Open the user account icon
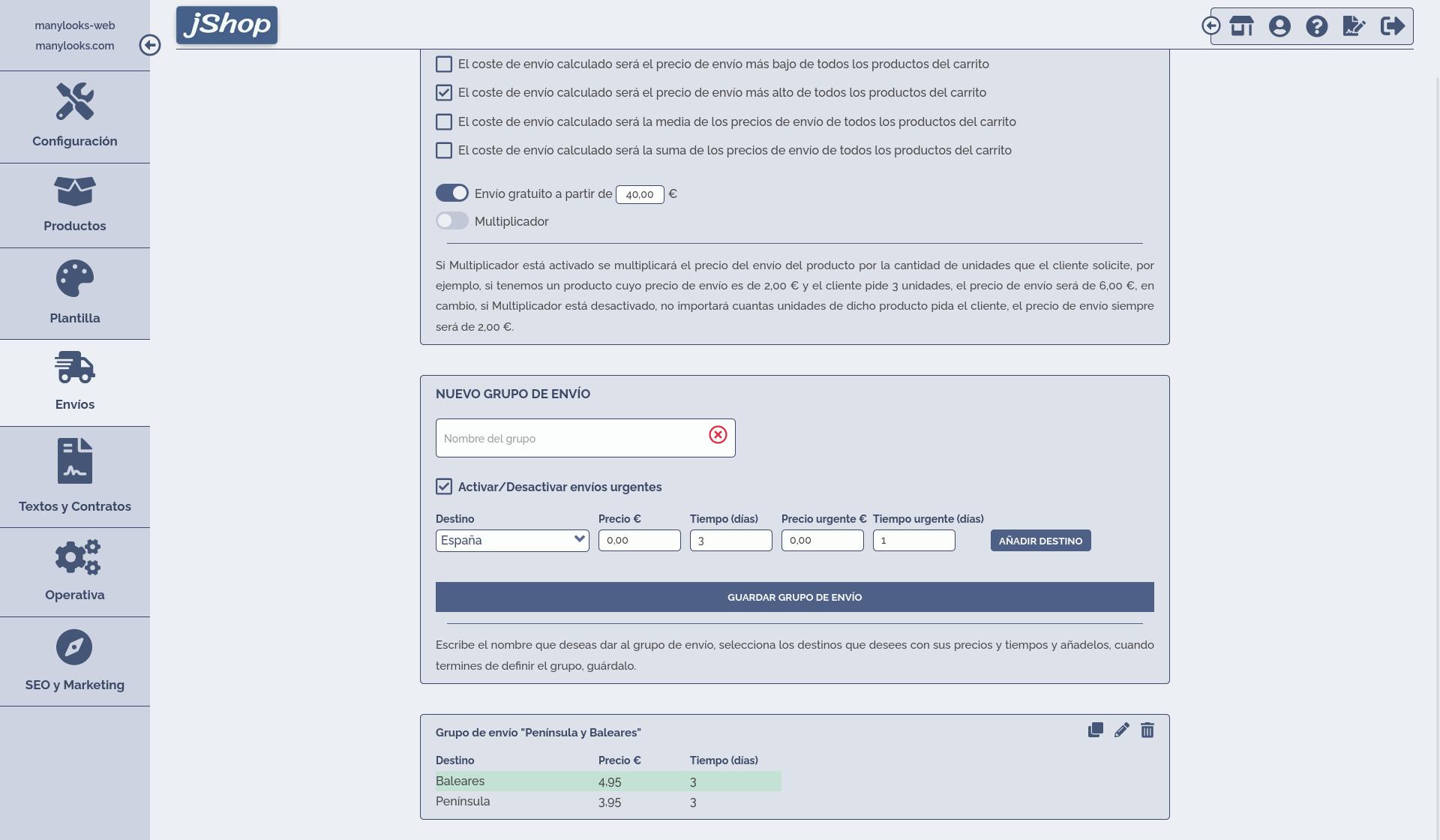This screenshot has width=1440, height=840. pos(1279,26)
